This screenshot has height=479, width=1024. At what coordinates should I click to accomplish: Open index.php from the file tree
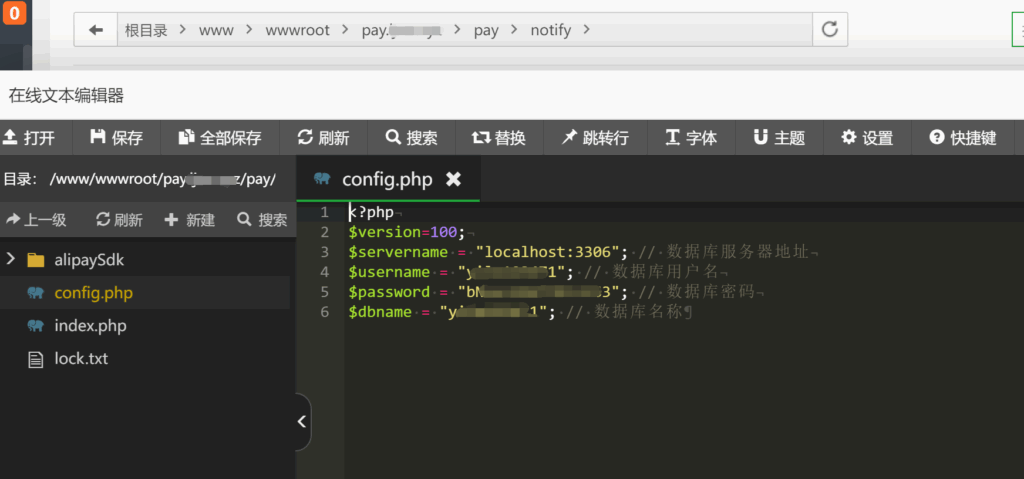click(x=90, y=326)
